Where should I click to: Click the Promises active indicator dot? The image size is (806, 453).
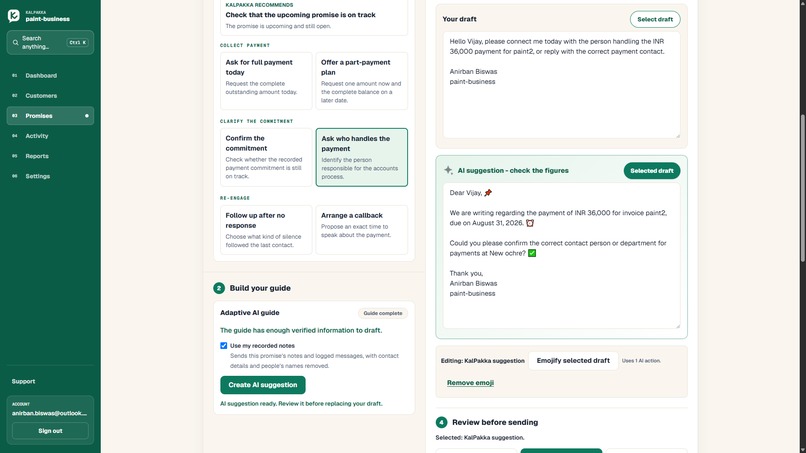point(86,116)
